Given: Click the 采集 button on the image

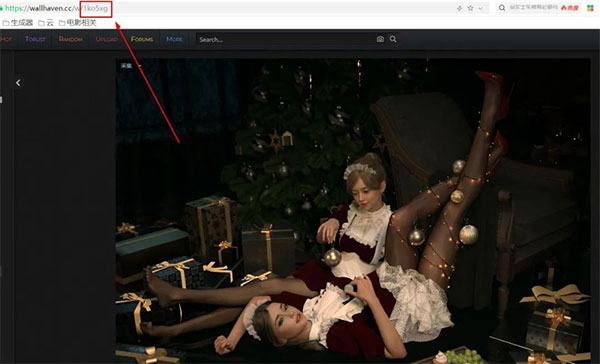Looking at the screenshot, I should [126, 66].
